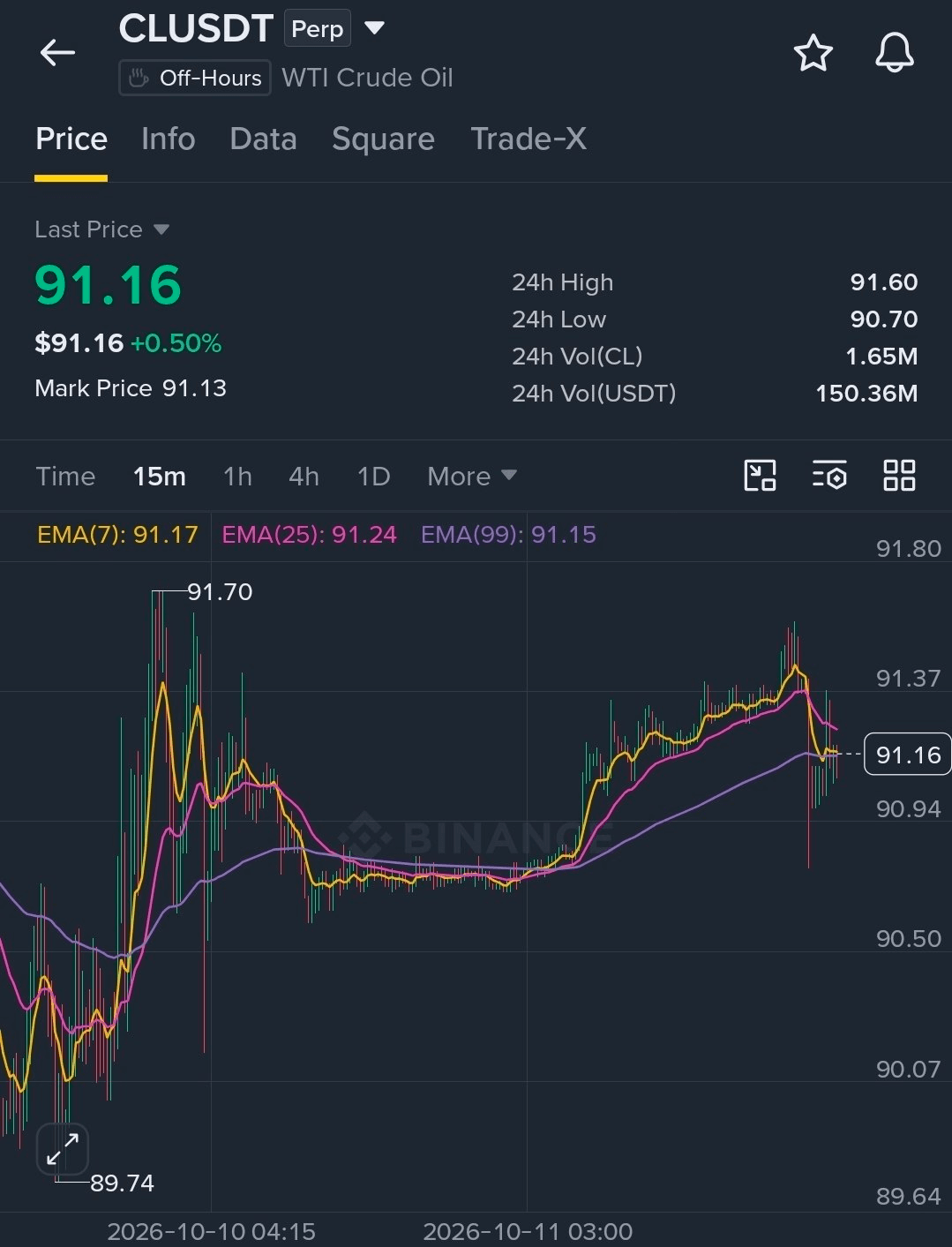Viewport: 952px width, 1247px height.
Task: Open the Square tab
Action: [383, 139]
